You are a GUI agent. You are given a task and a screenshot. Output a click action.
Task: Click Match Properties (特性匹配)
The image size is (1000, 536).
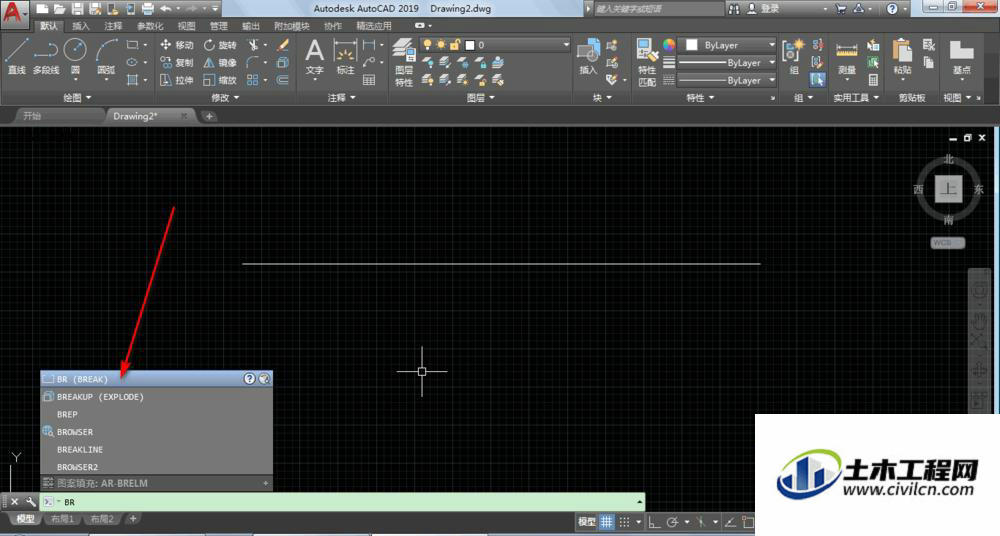[647, 62]
